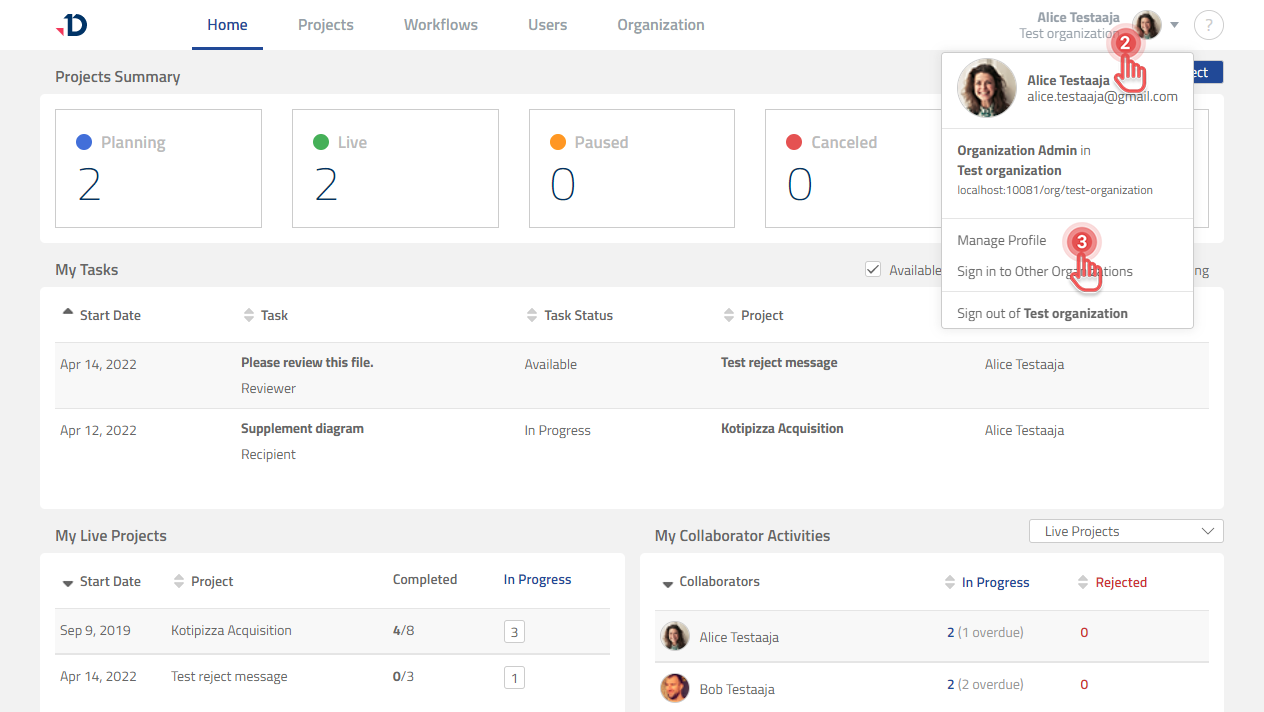Sort the Task column in My Tasks
Screen dimensions: 1264x712
pyautogui.click(x=249, y=315)
